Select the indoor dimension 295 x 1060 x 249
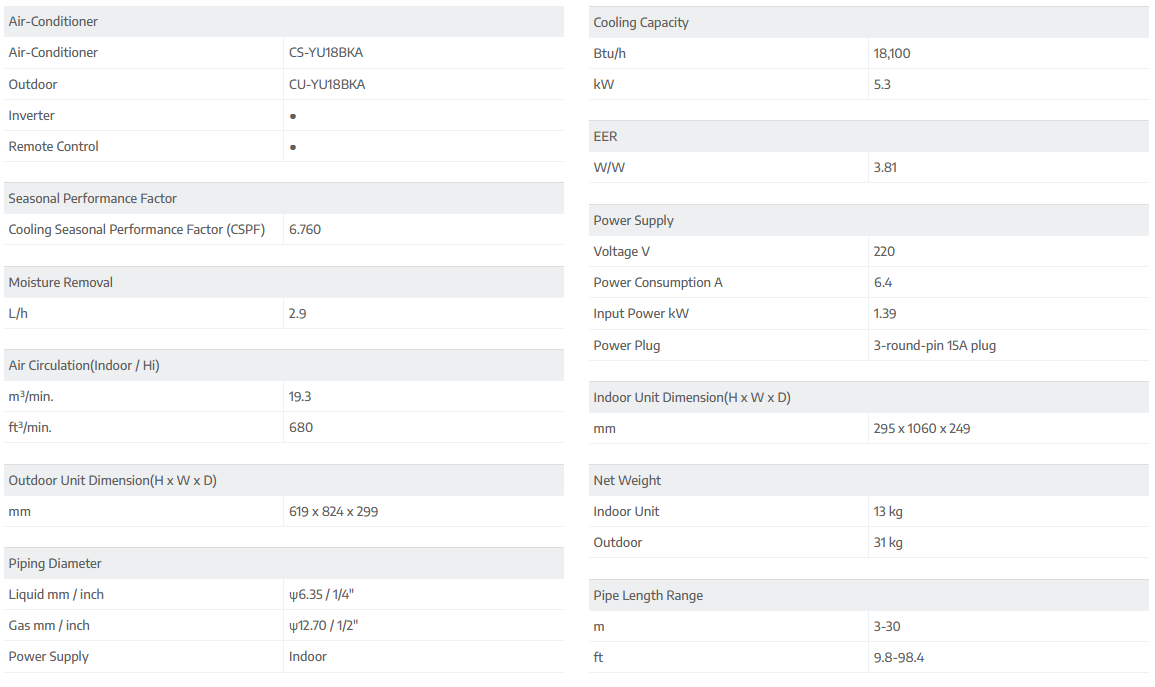1155x687 pixels. 921,428
